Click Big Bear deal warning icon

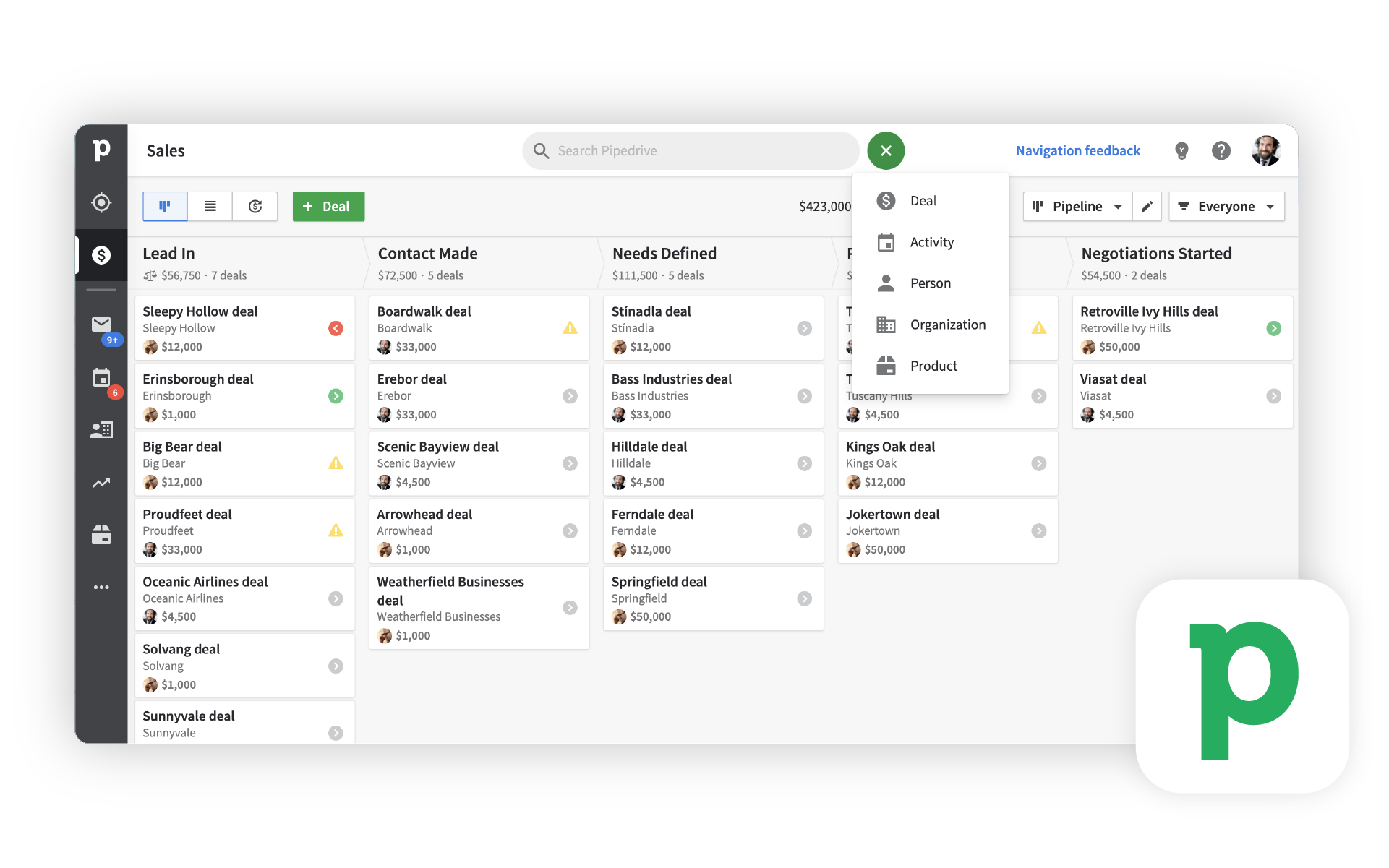coord(336,463)
